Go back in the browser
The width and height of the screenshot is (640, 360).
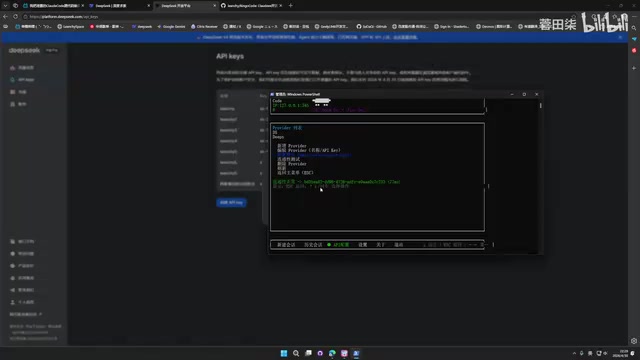pyautogui.click(x=5, y=17)
